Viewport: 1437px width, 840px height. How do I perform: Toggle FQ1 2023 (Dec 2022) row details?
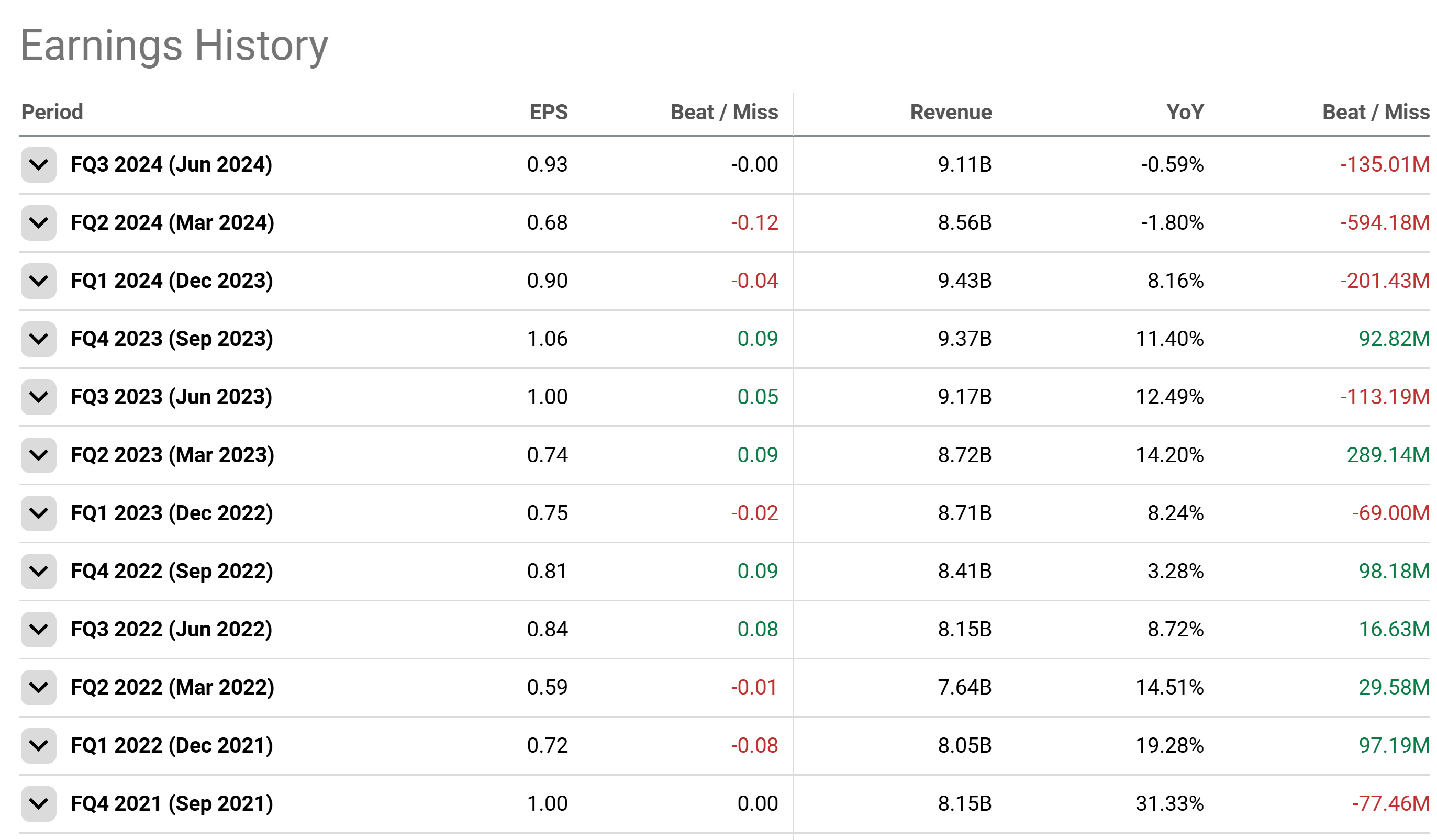coord(38,513)
